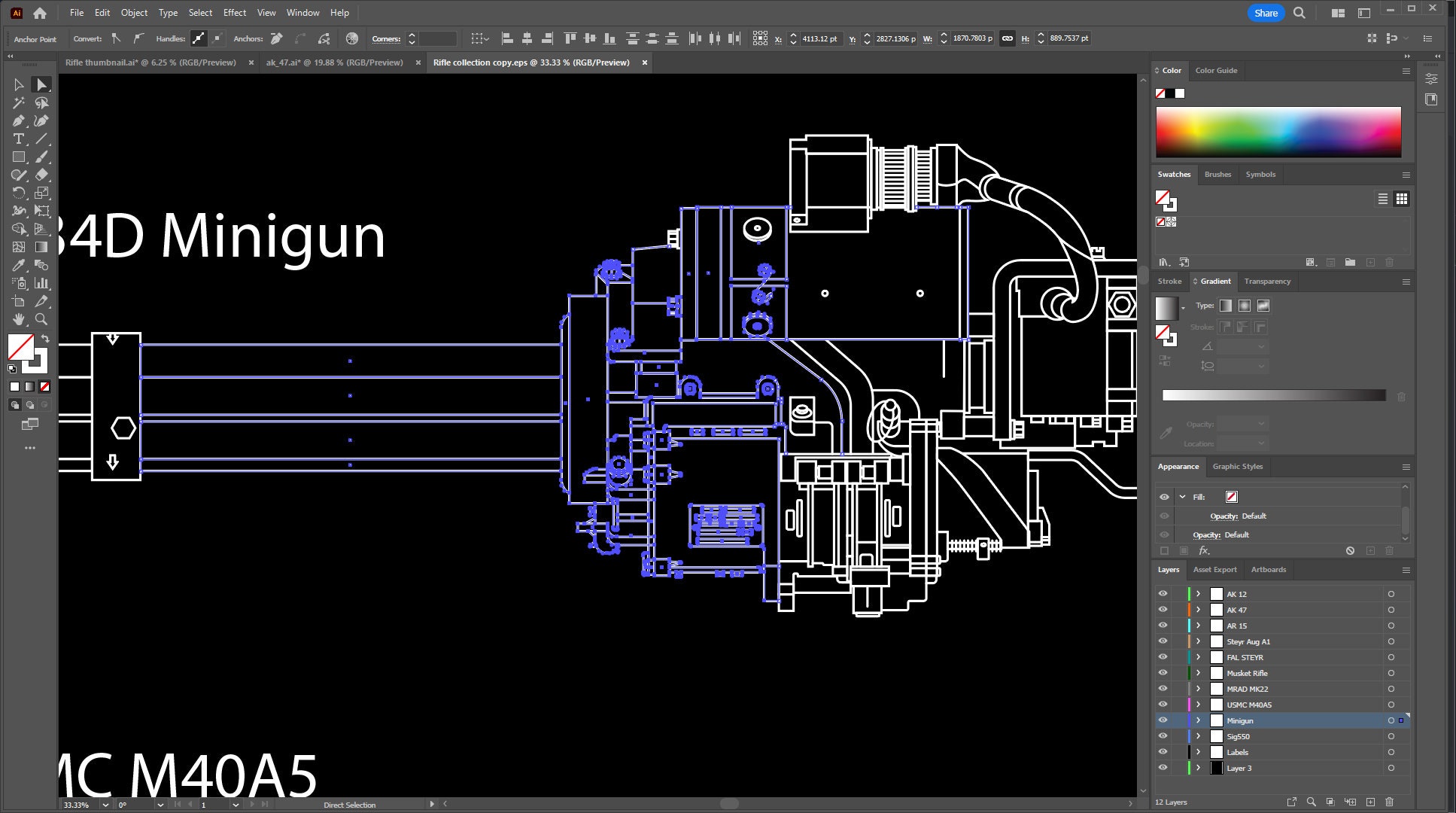Expand the Minigun layer contents
The height and width of the screenshot is (813, 1456).
[x=1196, y=720]
